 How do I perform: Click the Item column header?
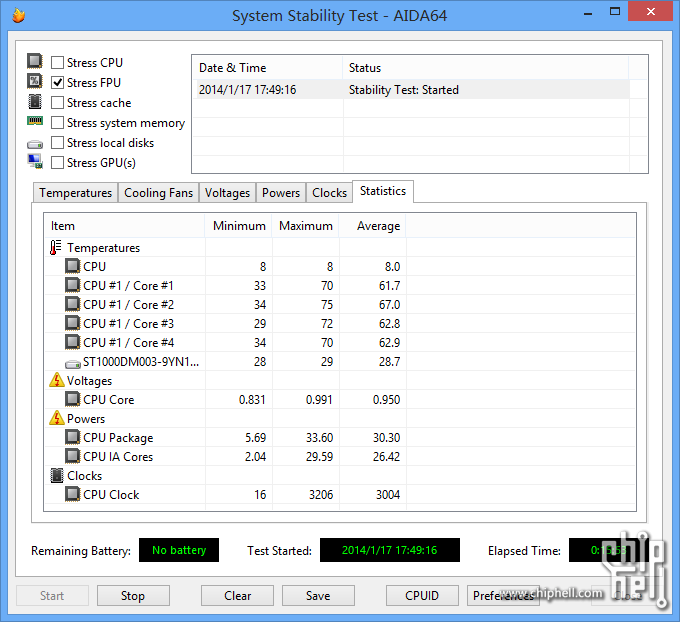tap(124, 226)
